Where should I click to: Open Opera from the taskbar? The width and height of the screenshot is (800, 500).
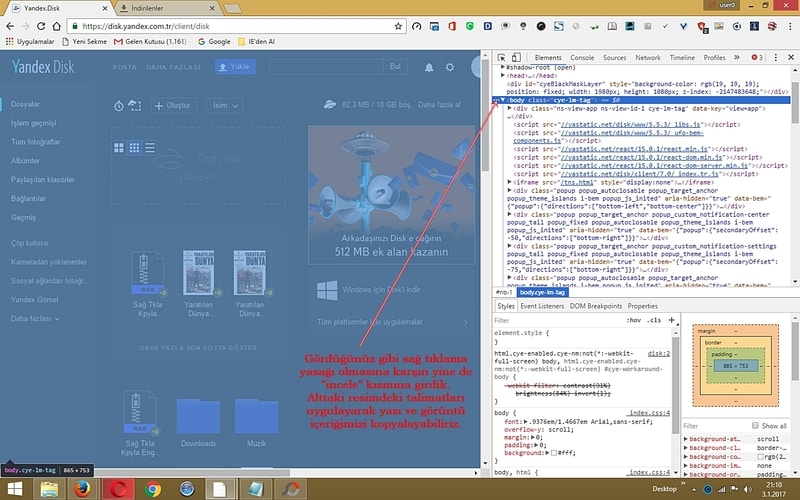[x=118, y=489]
